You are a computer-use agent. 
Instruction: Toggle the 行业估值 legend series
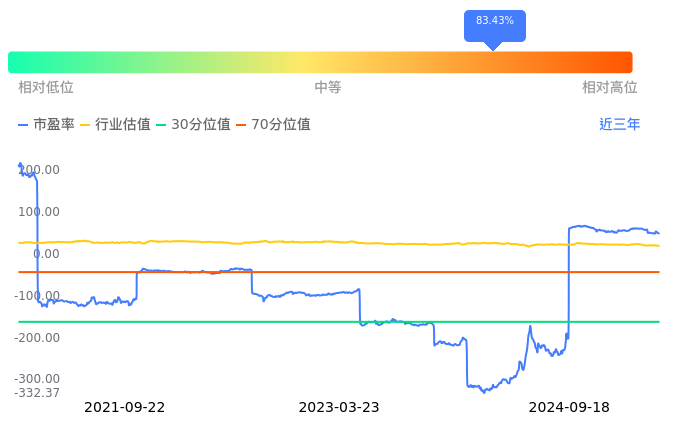pyautogui.click(x=115, y=125)
